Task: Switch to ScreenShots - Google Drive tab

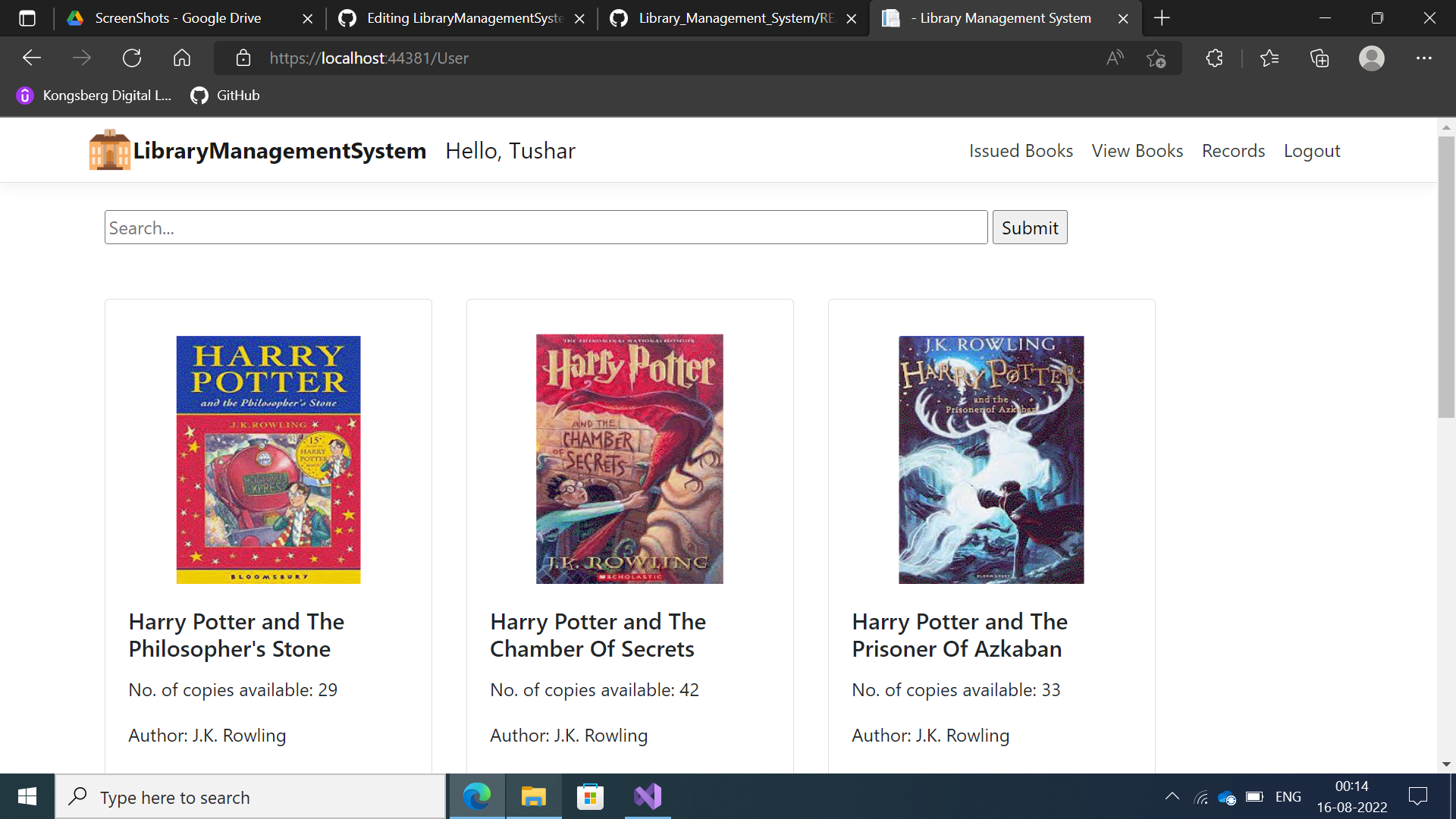Action: tap(178, 18)
